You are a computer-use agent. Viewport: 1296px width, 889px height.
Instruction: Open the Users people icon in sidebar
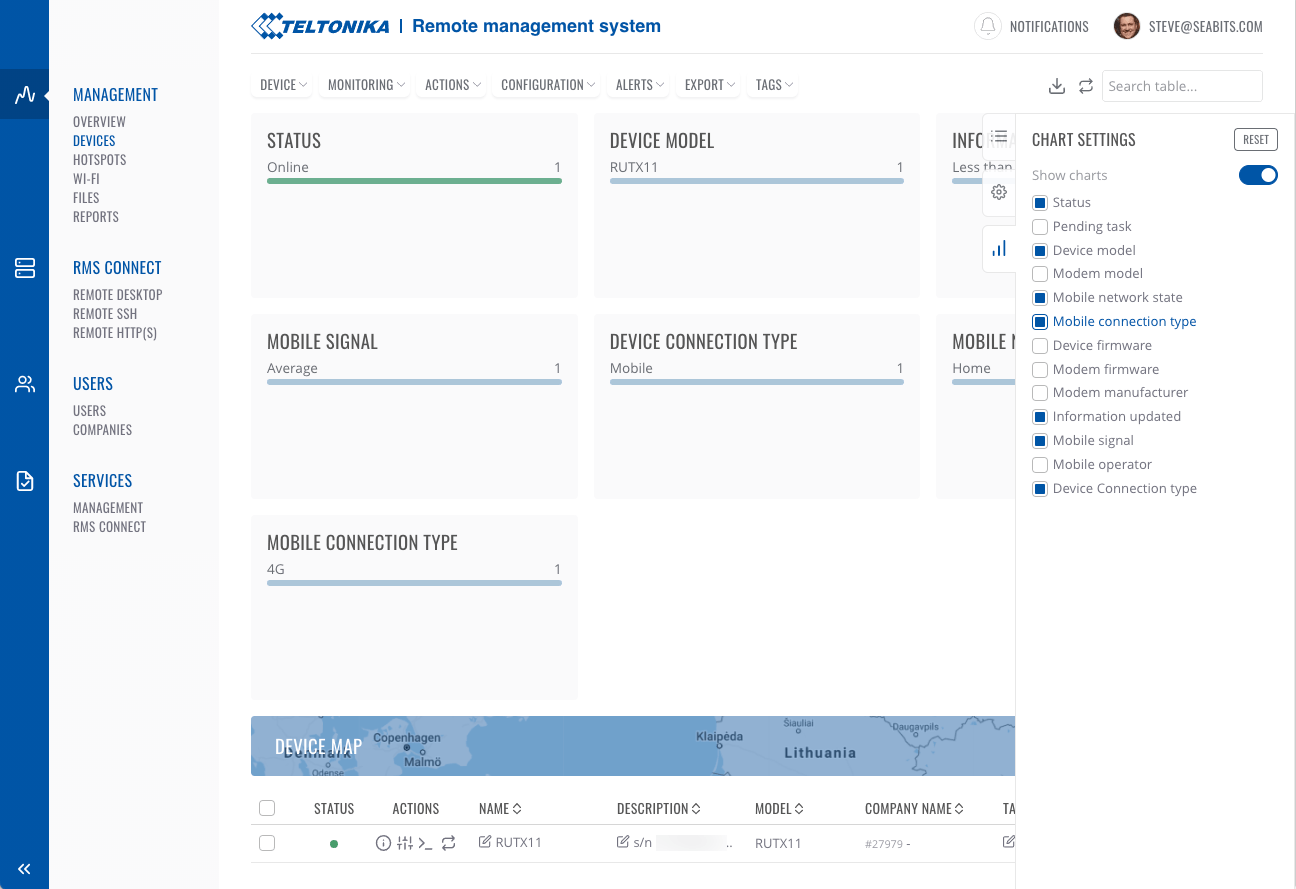pos(24,384)
